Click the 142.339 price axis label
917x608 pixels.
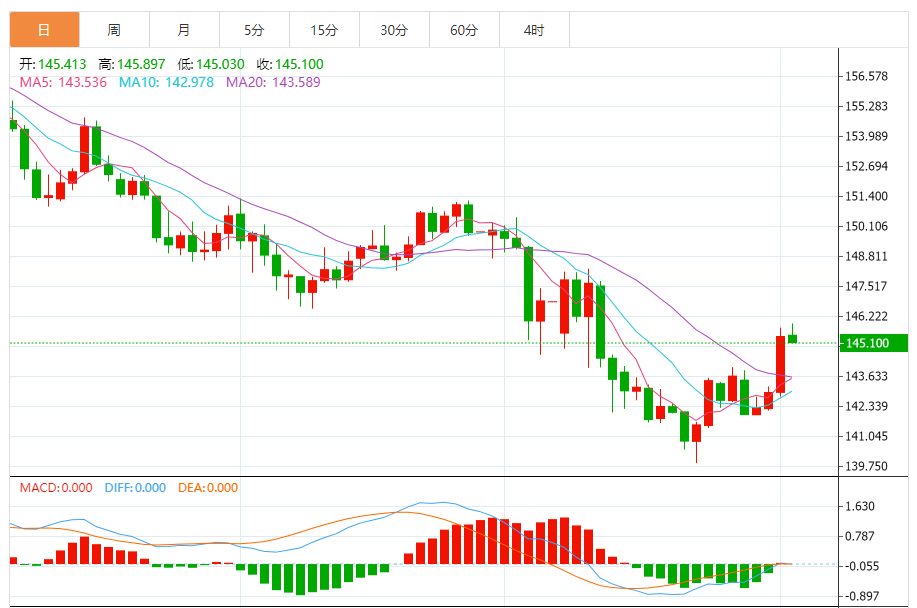point(866,406)
